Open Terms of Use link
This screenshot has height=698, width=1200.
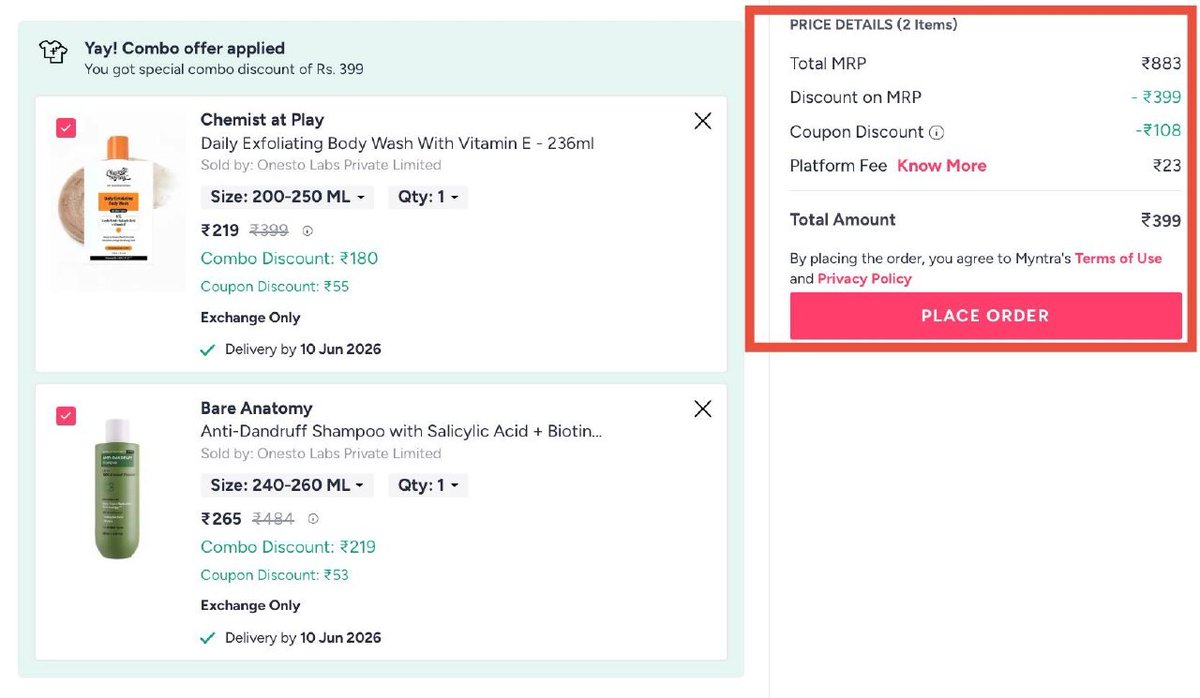(x=1118, y=258)
